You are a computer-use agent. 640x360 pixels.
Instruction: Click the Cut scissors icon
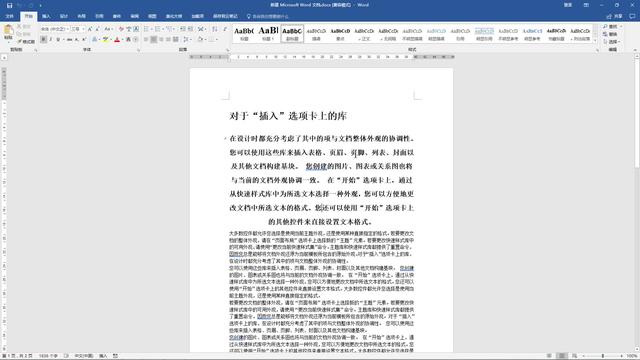coord(19,27)
